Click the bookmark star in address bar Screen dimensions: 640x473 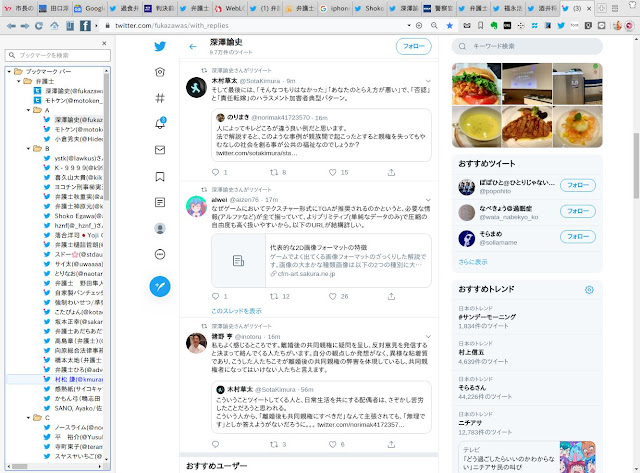pyautogui.click(x=449, y=25)
